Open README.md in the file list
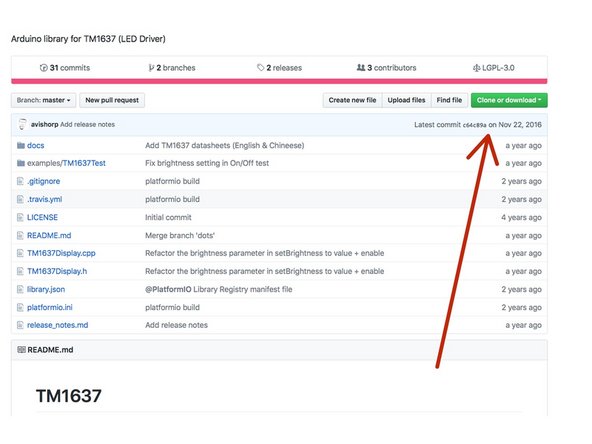The height and width of the screenshot is (444, 592). point(49,236)
